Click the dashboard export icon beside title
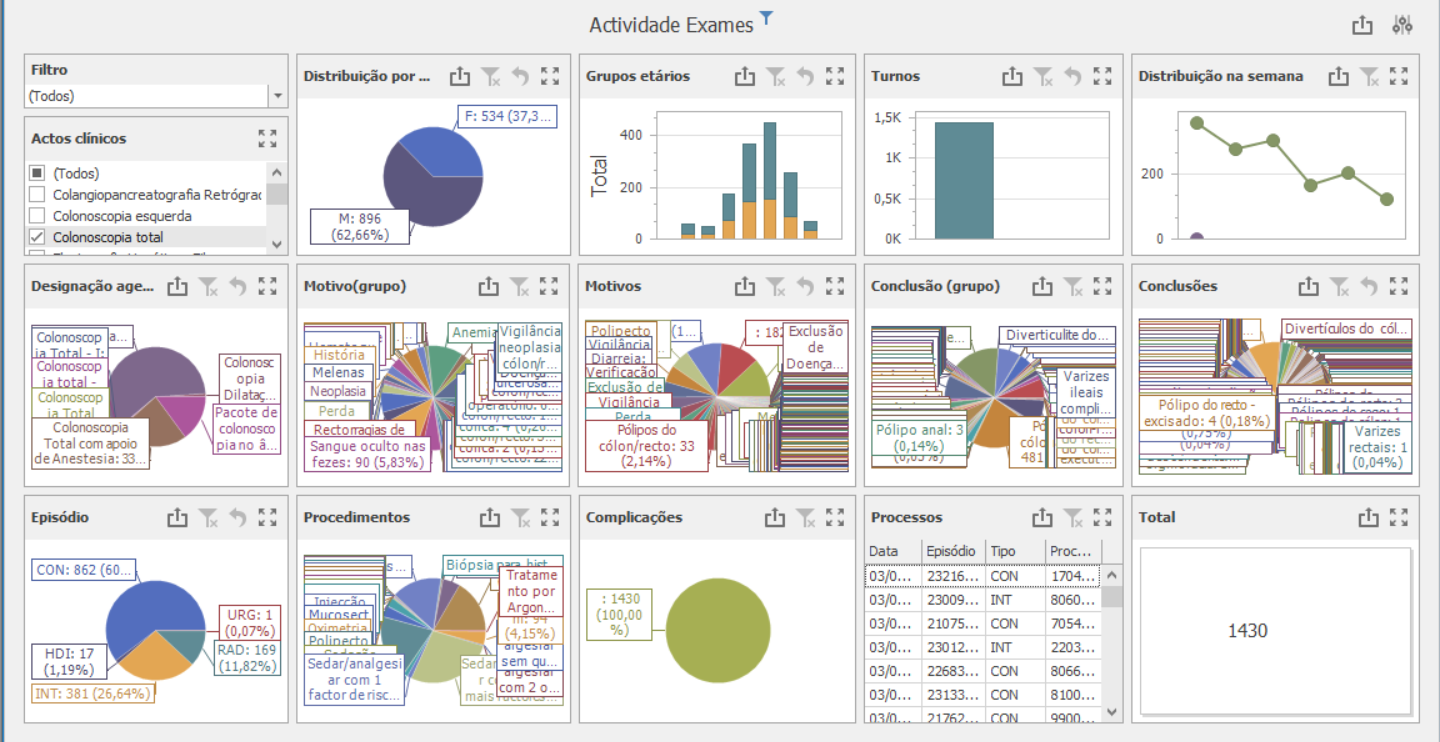 [x=1362, y=26]
